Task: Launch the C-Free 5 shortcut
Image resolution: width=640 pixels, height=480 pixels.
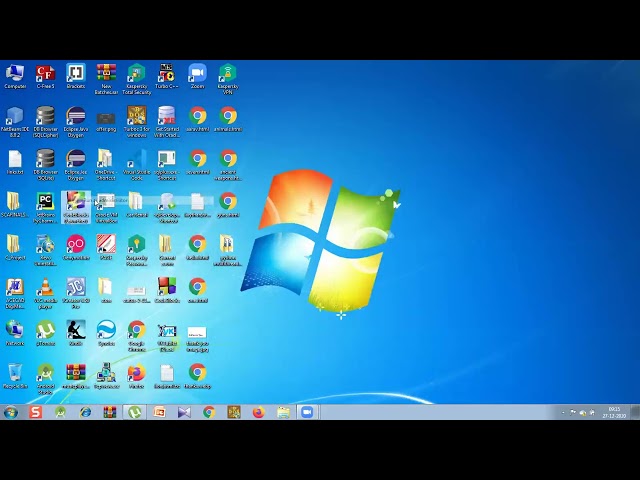Action: pos(45,76)
